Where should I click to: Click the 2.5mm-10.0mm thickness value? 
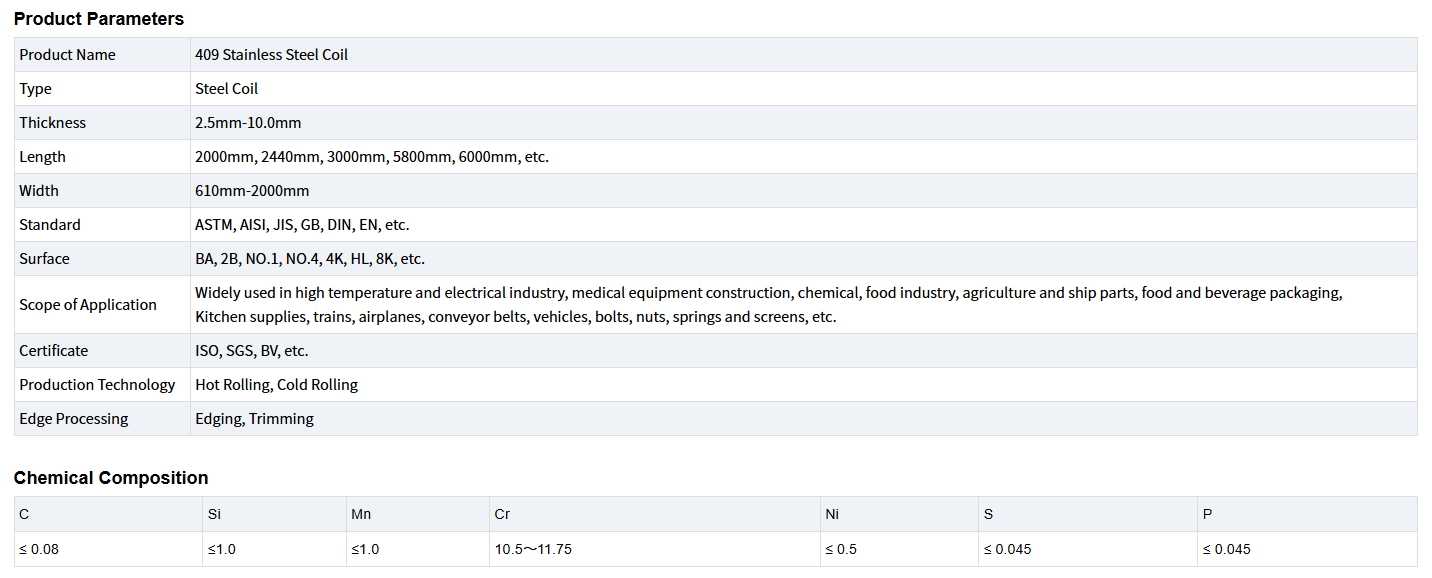[248, 123]
